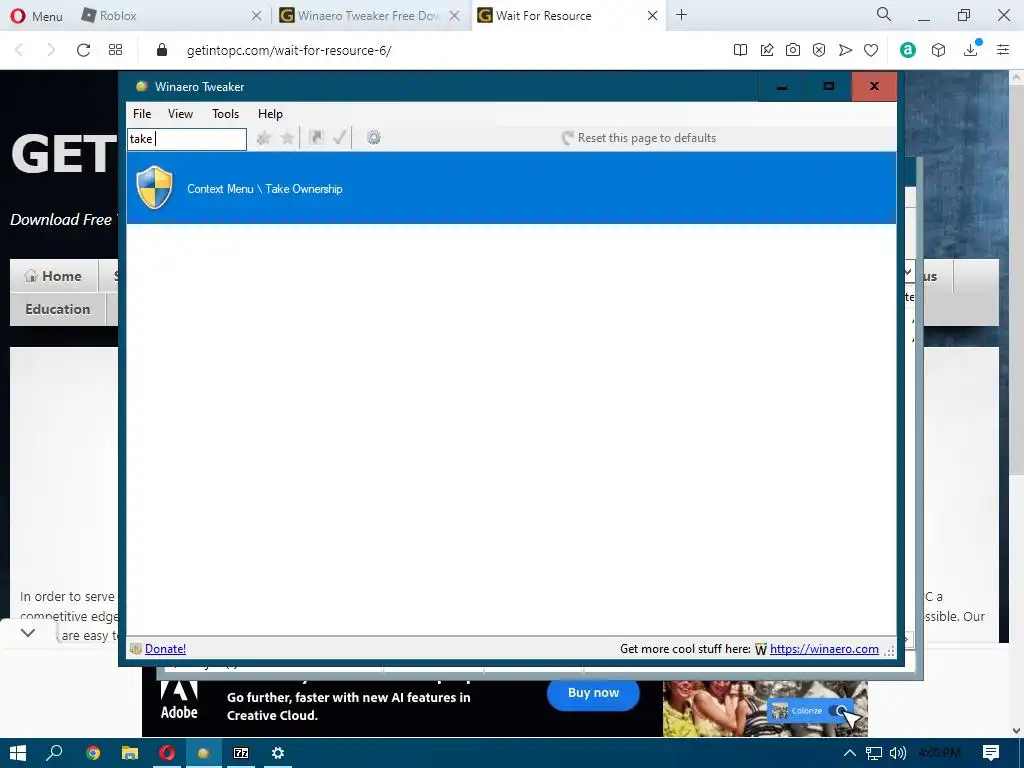Open Windows taskbar search
Viewport: 1024px width, 768px height.
point(54,753)
